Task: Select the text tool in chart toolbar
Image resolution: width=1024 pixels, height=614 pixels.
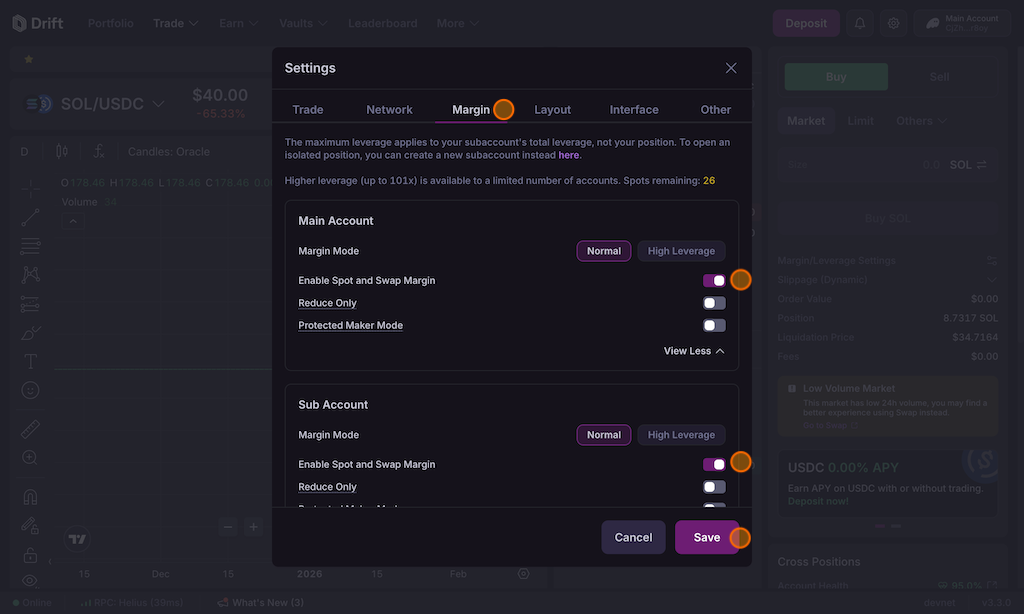Action: click(30, 361)
